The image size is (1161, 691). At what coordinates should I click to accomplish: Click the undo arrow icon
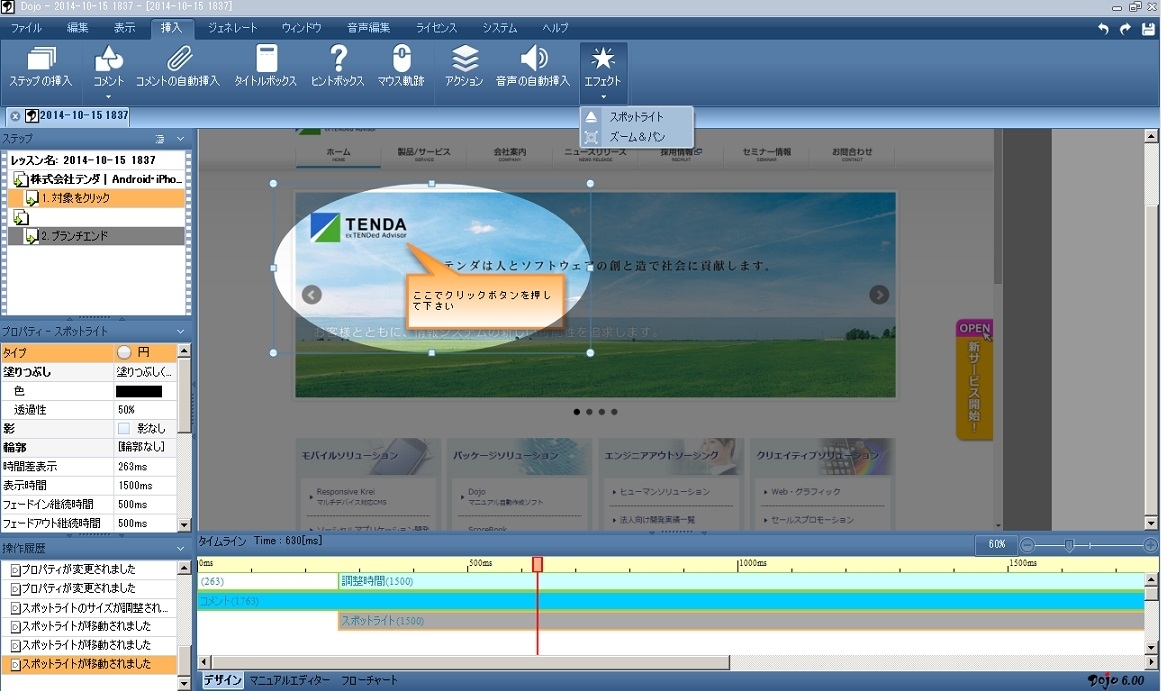coord(1103,28)
